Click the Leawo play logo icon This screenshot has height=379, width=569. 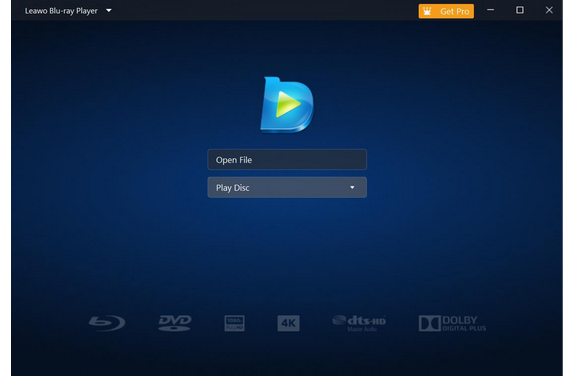point(287,105)
